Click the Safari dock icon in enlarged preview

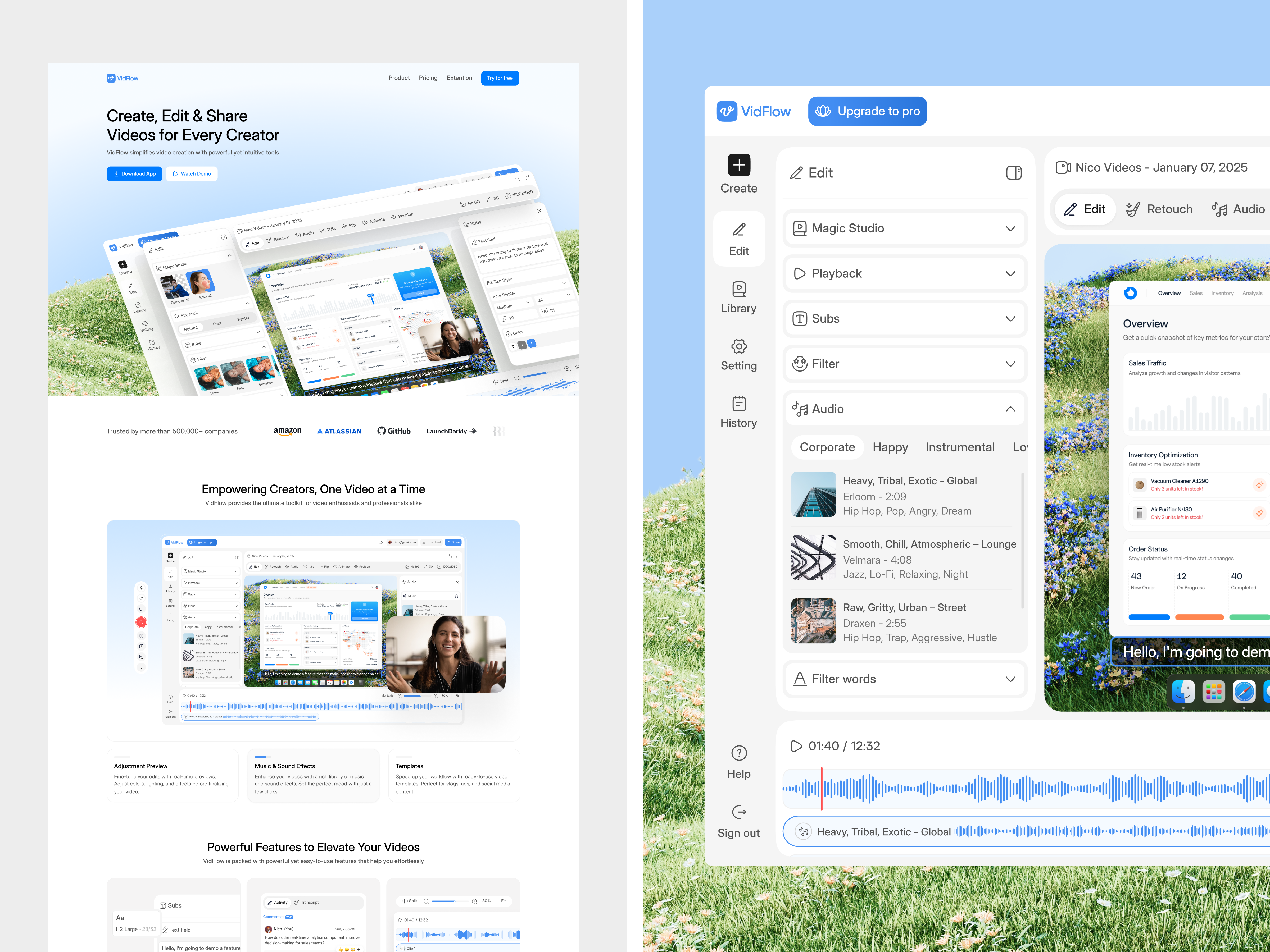click(1244, 692)
